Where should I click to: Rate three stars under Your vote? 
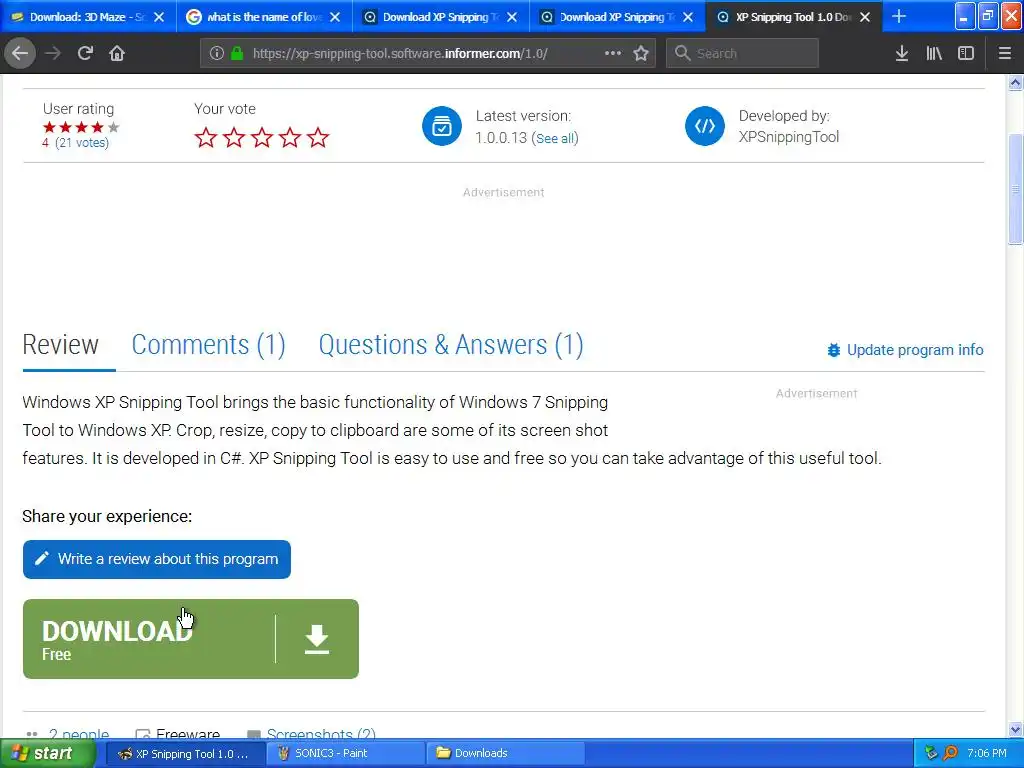pyautogui.click(x=262, y=137)
